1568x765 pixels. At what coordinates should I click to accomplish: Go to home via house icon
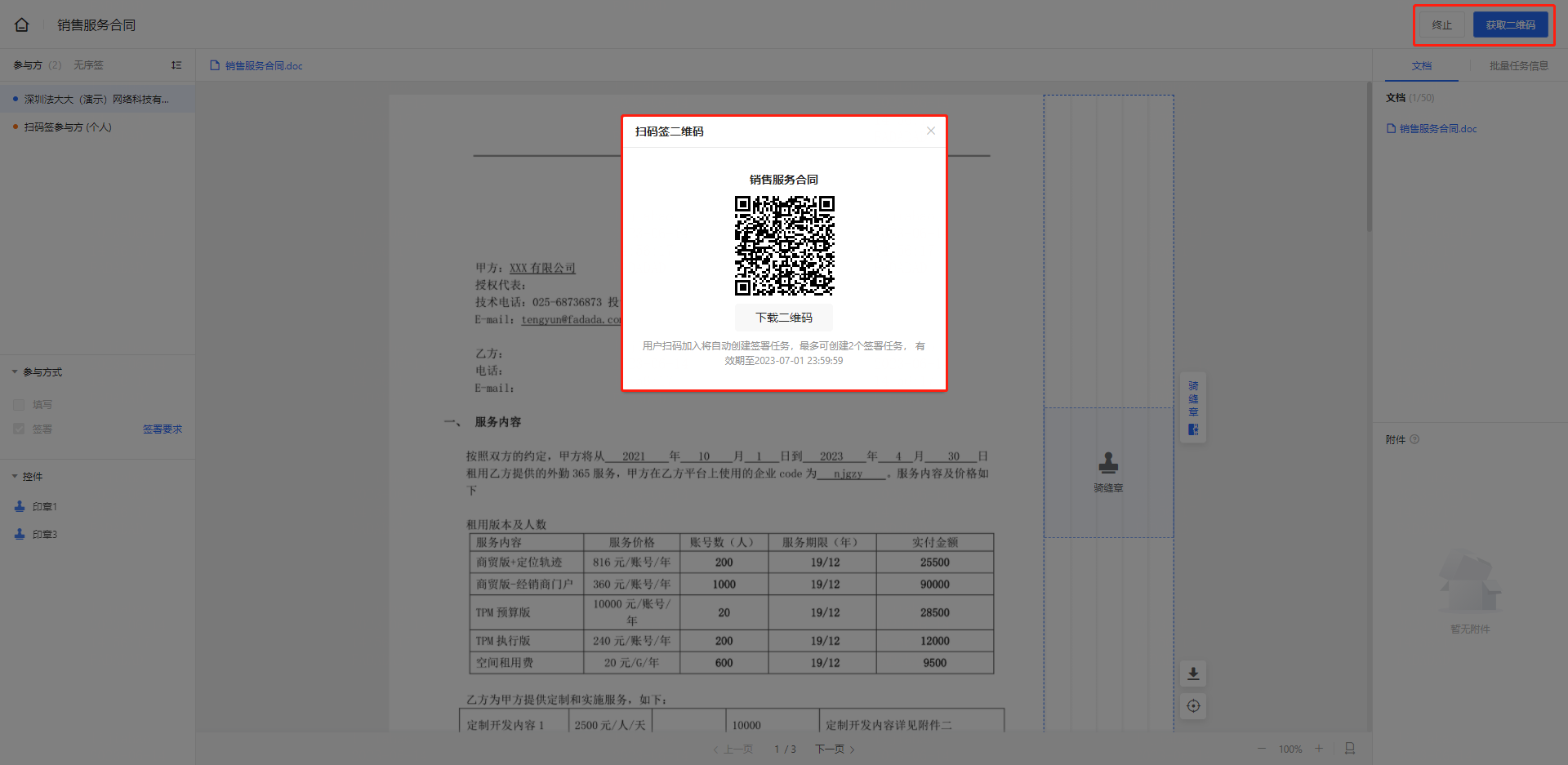[x=22, y=24]
